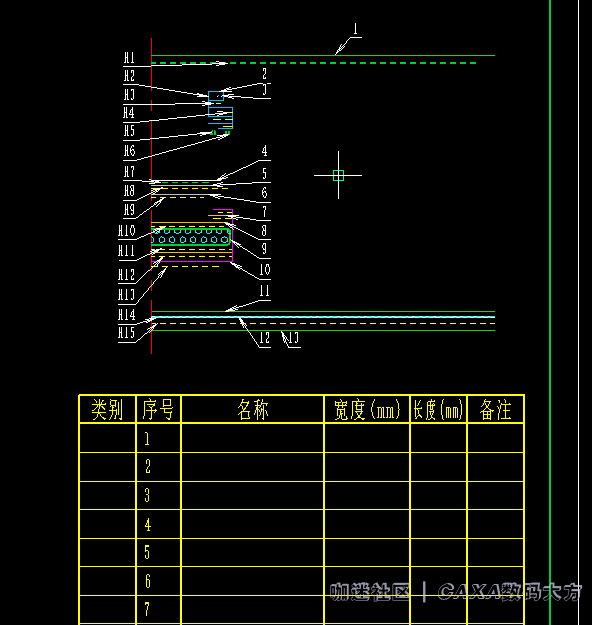Select the 名称 column header cell
The width and height of the screenshot is (592, 625).
[x=253, y=409]
